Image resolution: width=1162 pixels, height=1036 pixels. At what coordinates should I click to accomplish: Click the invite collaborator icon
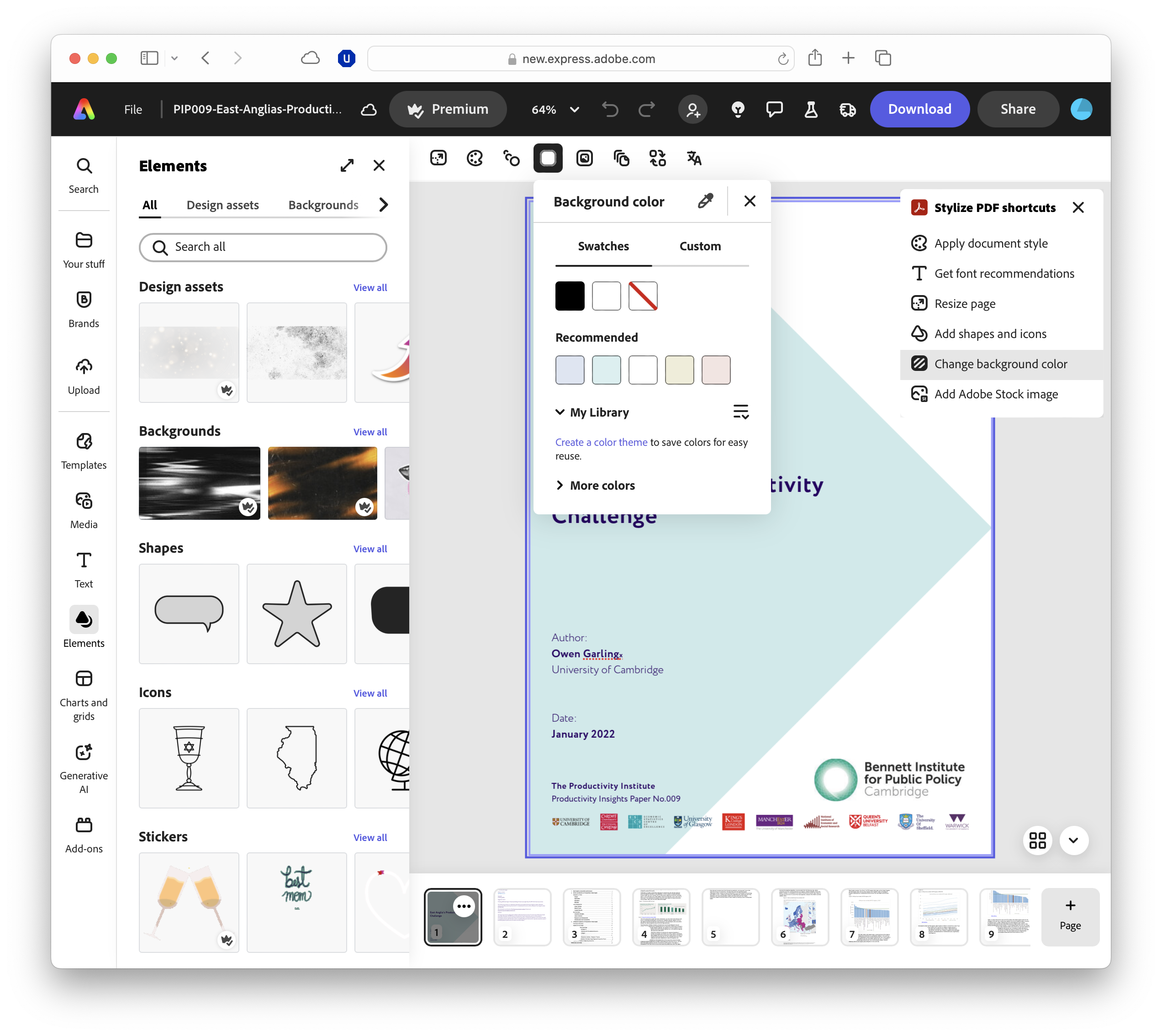pos(692,109)
